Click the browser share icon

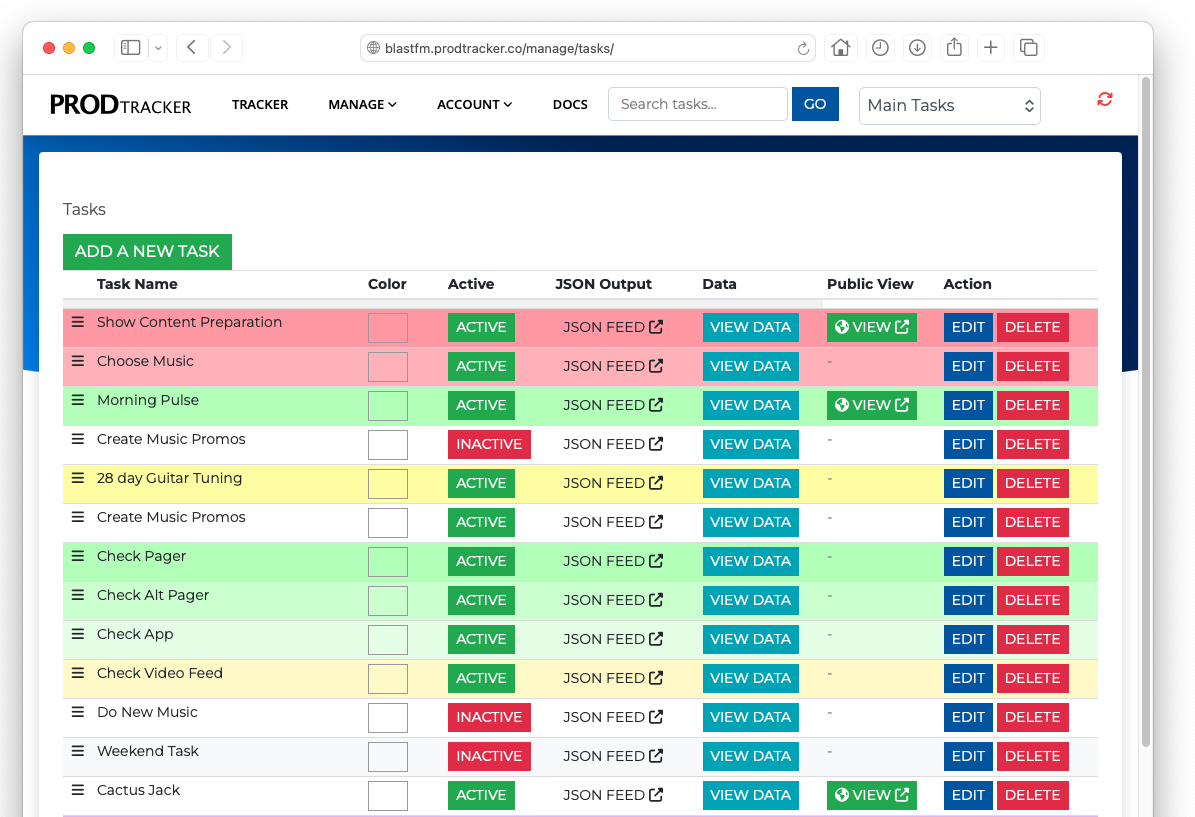coord(954,47)
